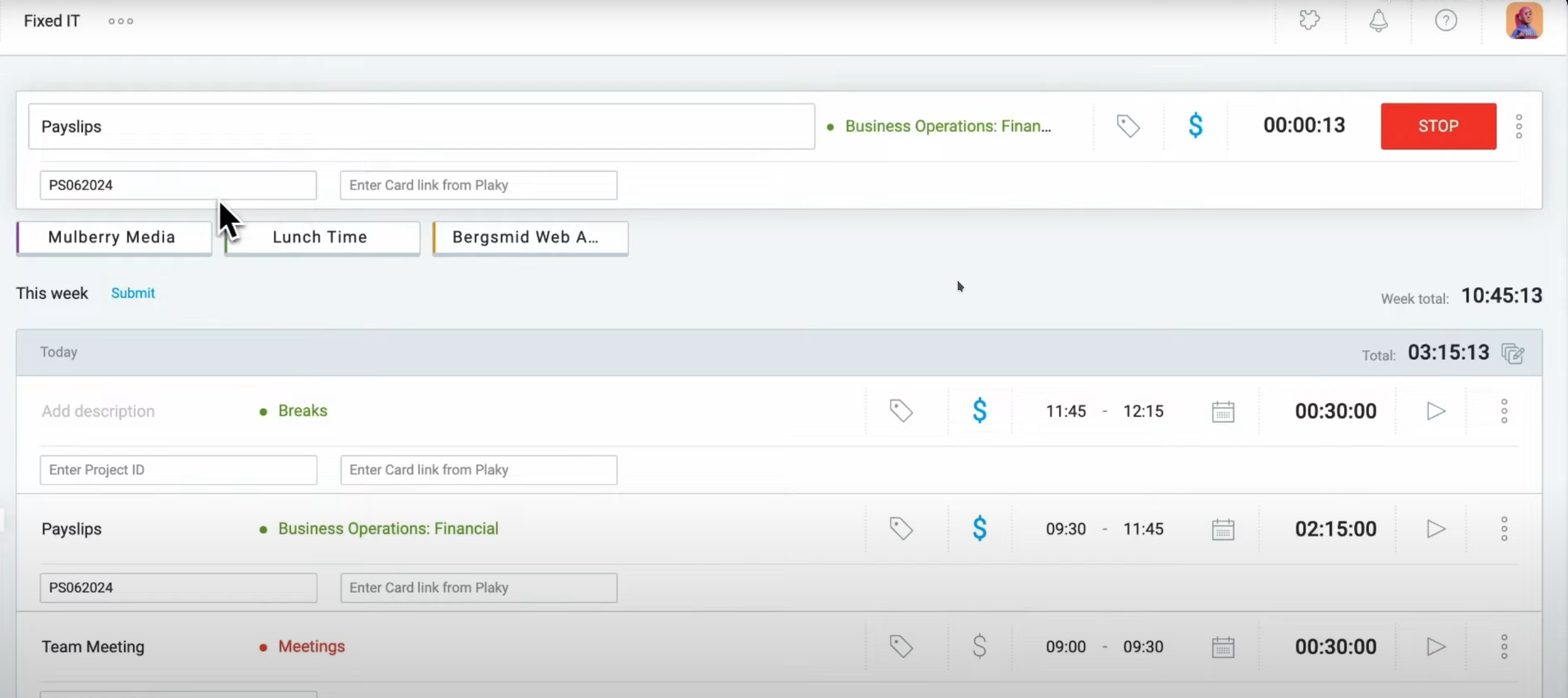
Task: Open the puzzle-piece integrations icon
Action: (x=1309, y=20)
